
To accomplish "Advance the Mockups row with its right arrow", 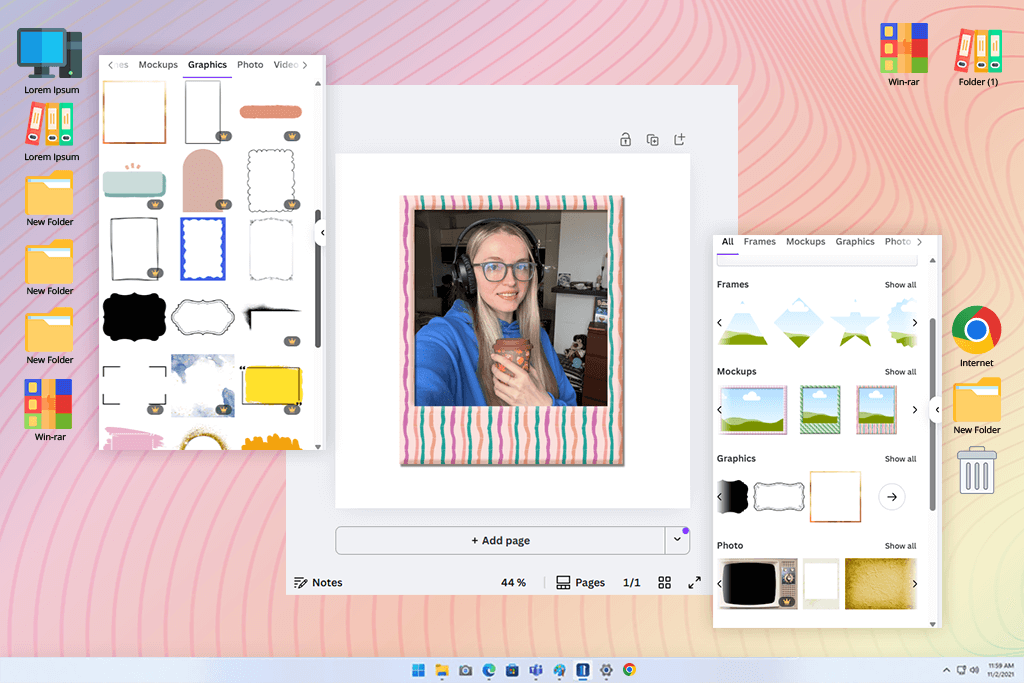I will (914, 409).
